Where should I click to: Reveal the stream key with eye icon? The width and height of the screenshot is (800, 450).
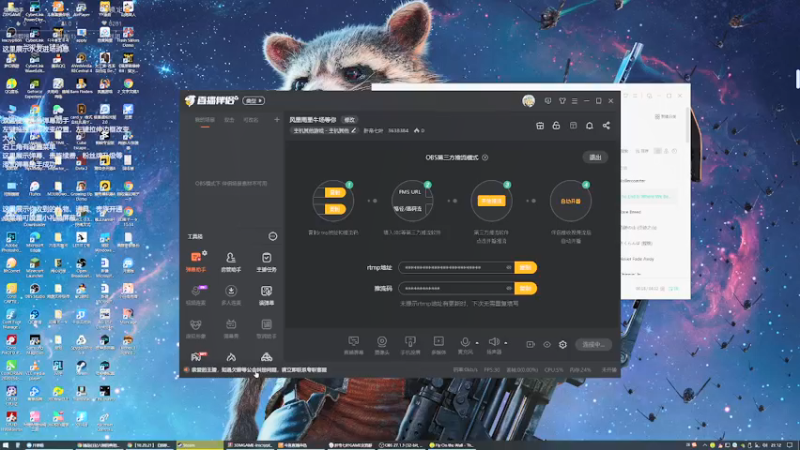508,288
